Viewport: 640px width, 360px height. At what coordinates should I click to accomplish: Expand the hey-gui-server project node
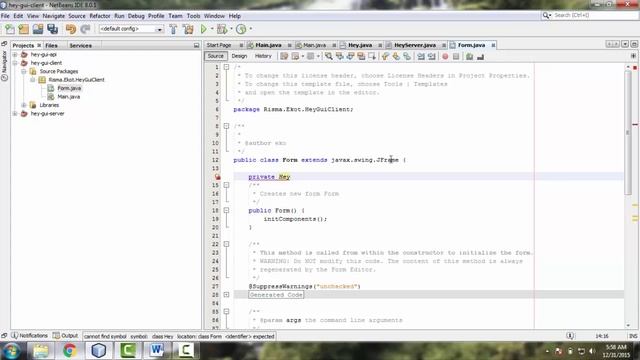click(15, 113)
